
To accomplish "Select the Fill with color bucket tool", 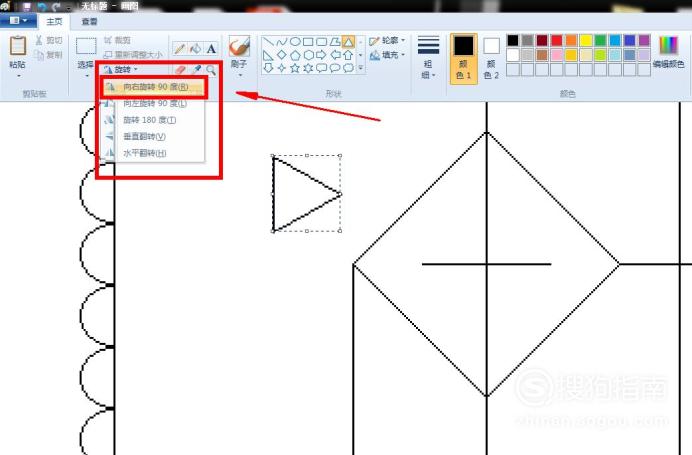I will click(195, 49).
